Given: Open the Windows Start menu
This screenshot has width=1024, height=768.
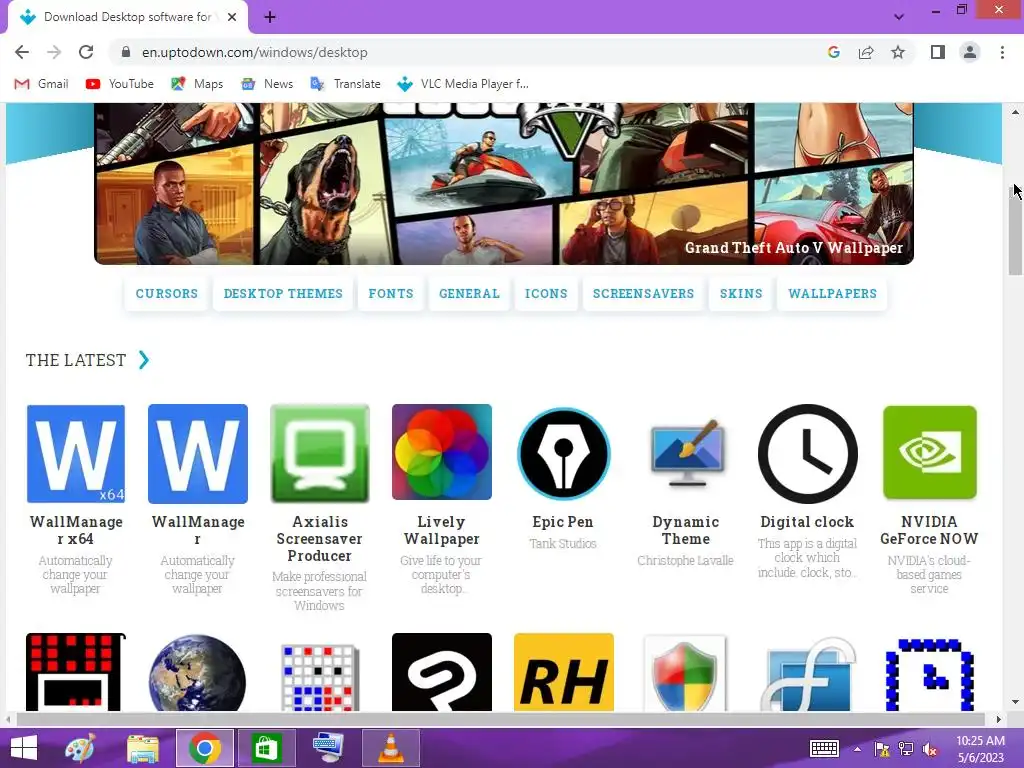Looking at the screenshot, I should pos(24,748).
